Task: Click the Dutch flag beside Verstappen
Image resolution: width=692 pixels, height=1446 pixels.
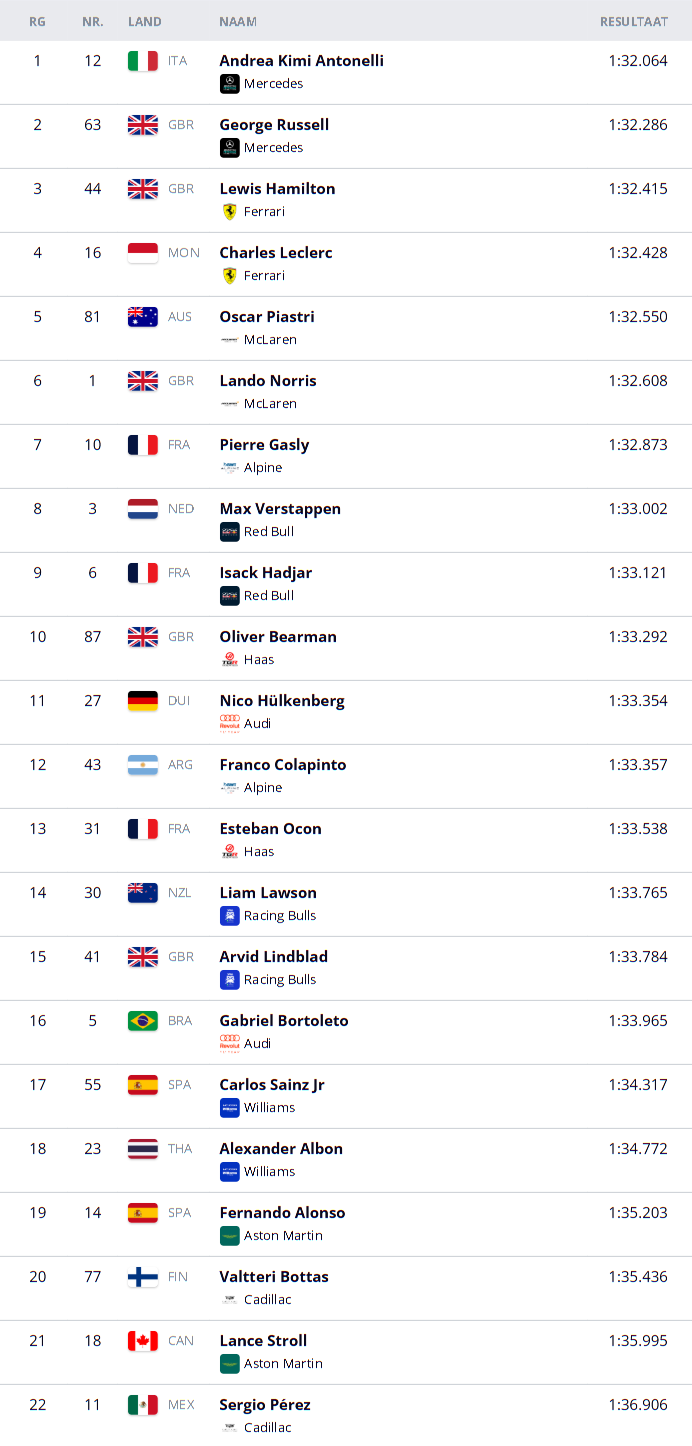Action: [x=143, y=509]
